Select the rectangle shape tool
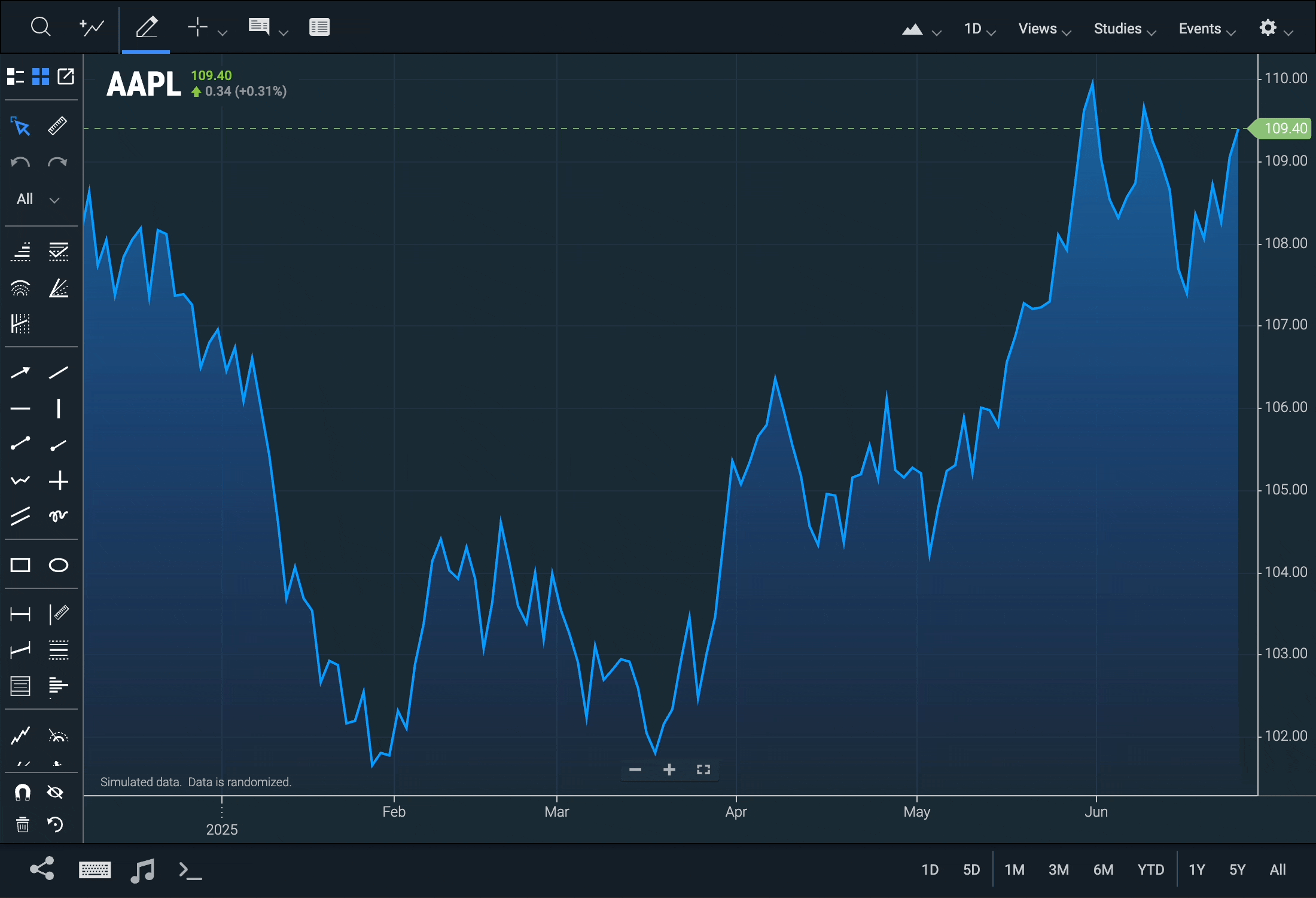The height and width of the screenshot is (898, 1316). (20, 566)
